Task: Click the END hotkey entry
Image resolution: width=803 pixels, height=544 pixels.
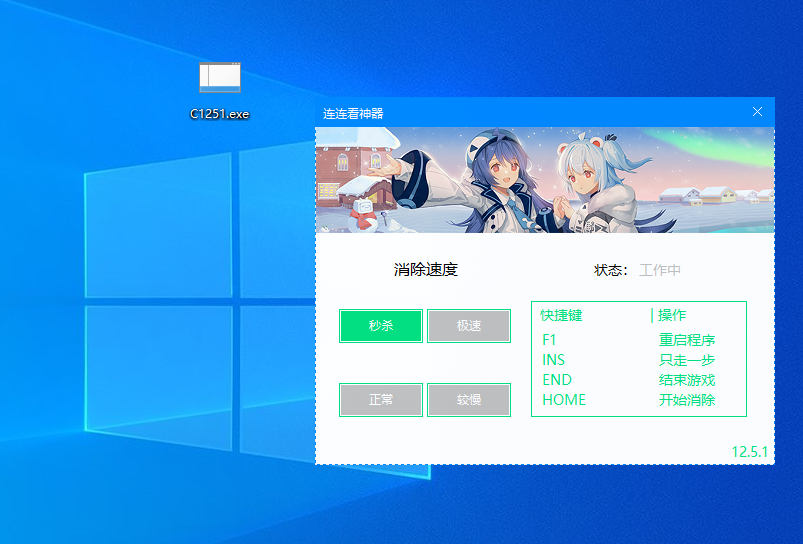Action: [557, 380]
